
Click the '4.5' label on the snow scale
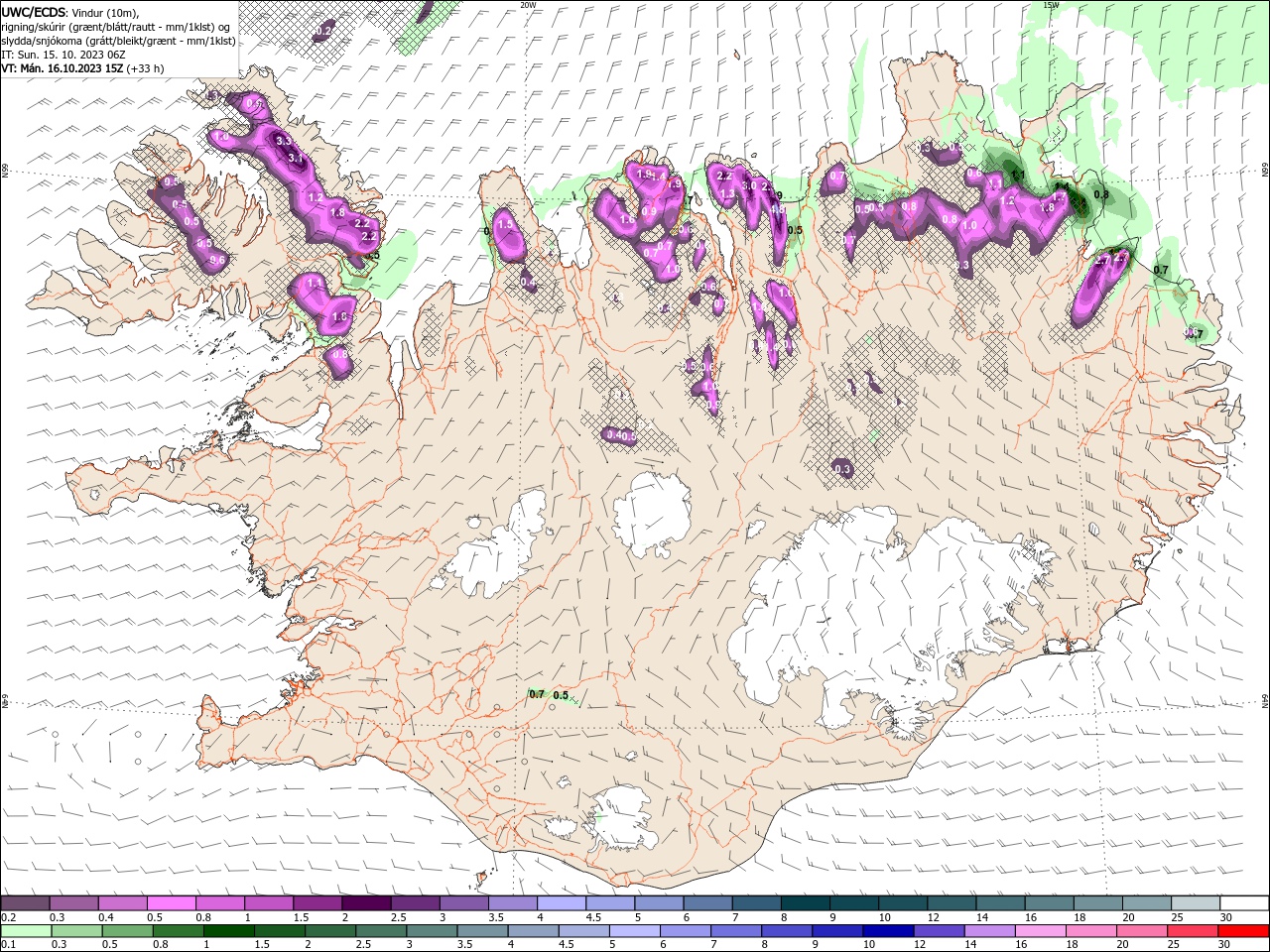593,918
